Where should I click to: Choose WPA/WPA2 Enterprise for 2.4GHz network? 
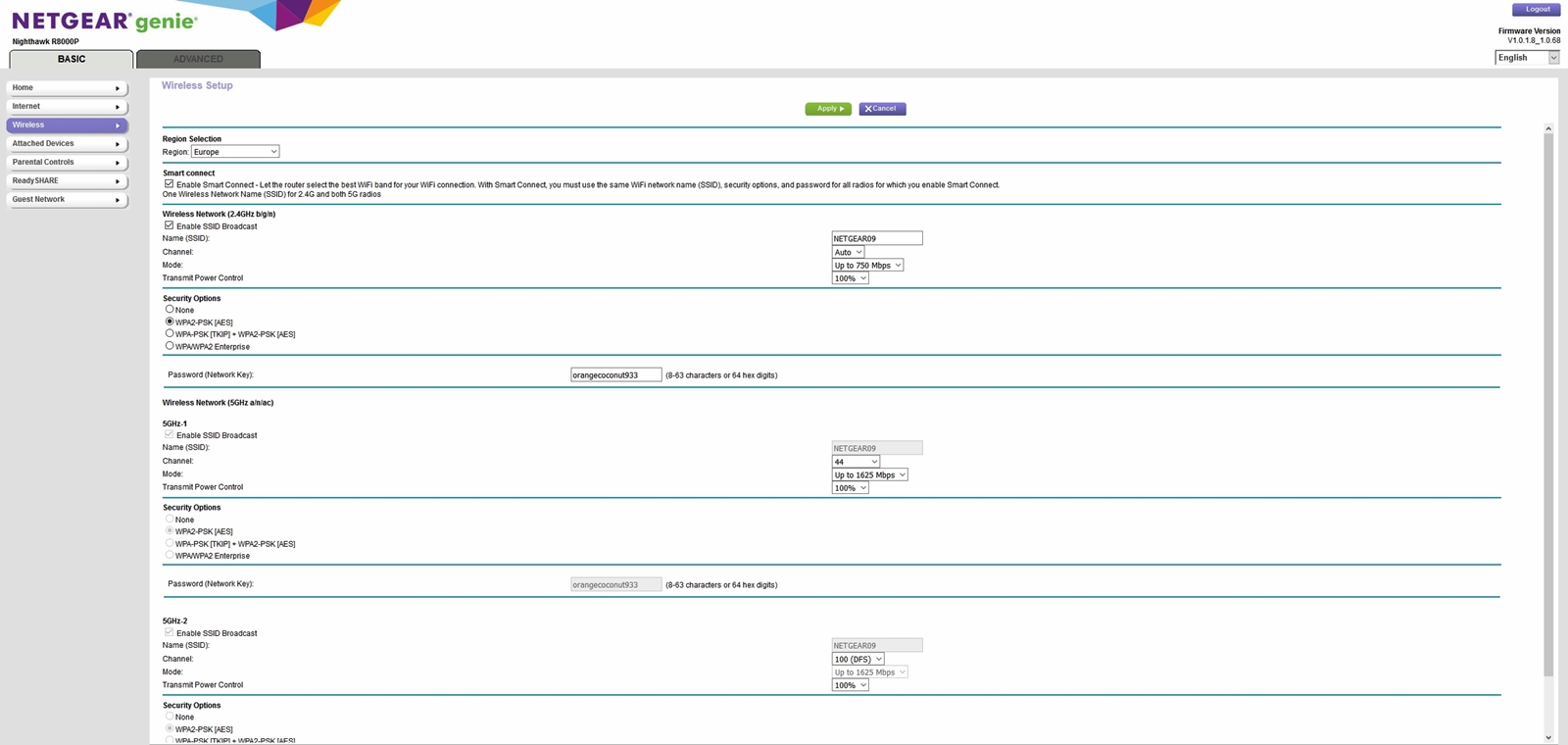point(170,346)
